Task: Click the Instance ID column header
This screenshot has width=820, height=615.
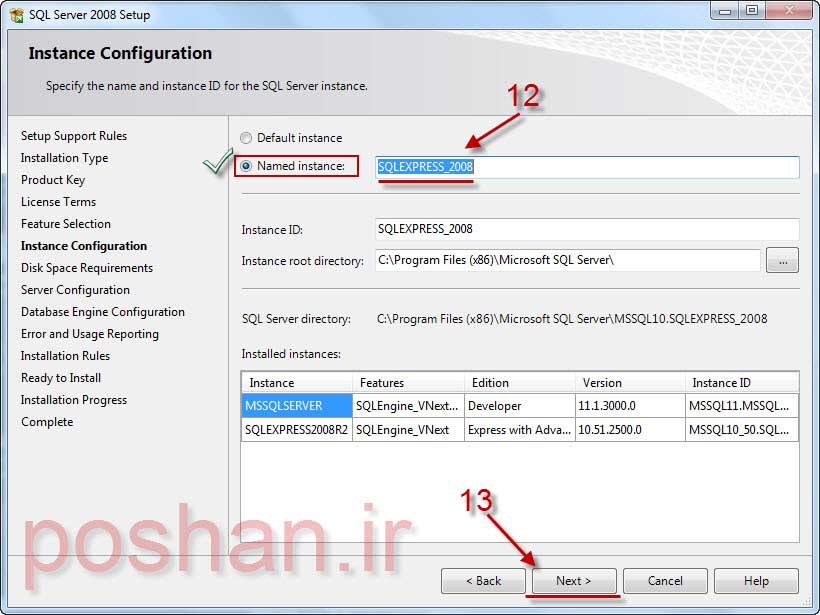Action: pos(741,383)
